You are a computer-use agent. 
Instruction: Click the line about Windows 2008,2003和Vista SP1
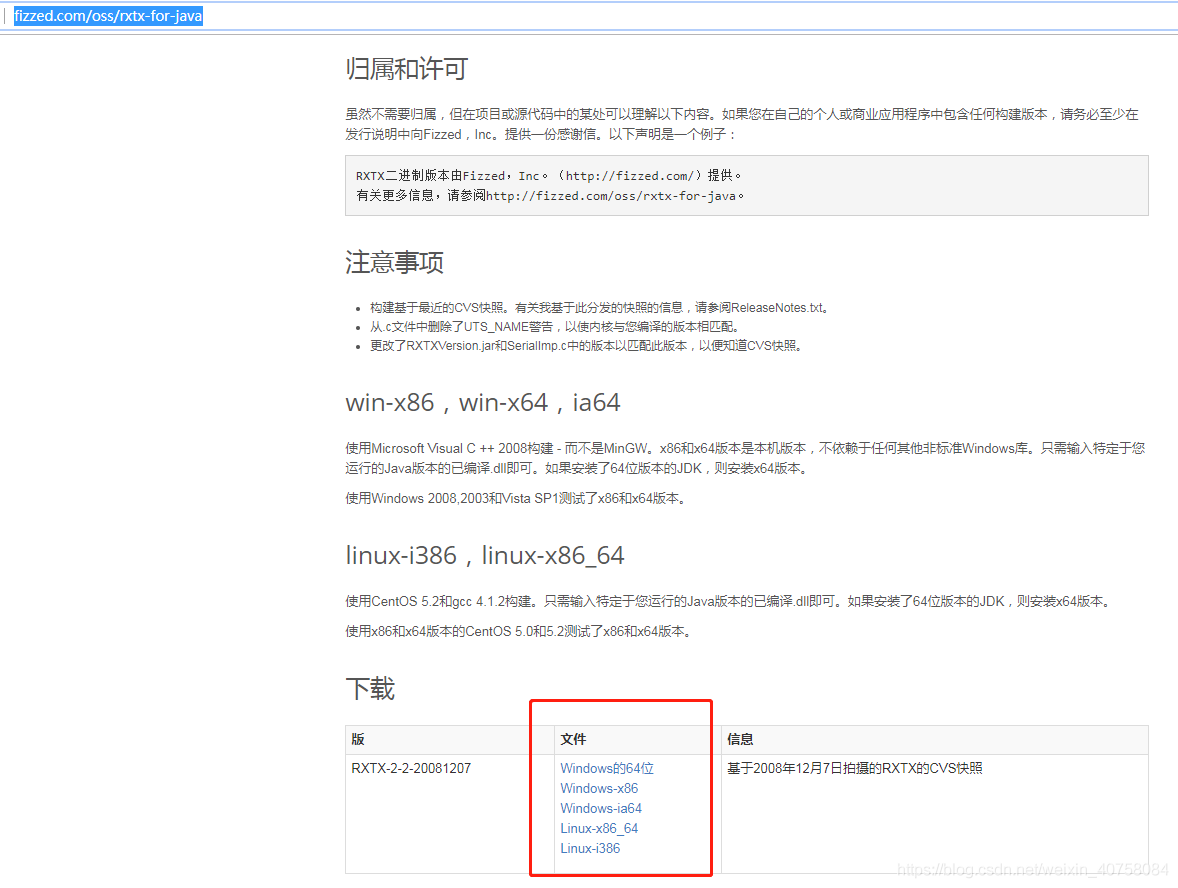[516, 498]
